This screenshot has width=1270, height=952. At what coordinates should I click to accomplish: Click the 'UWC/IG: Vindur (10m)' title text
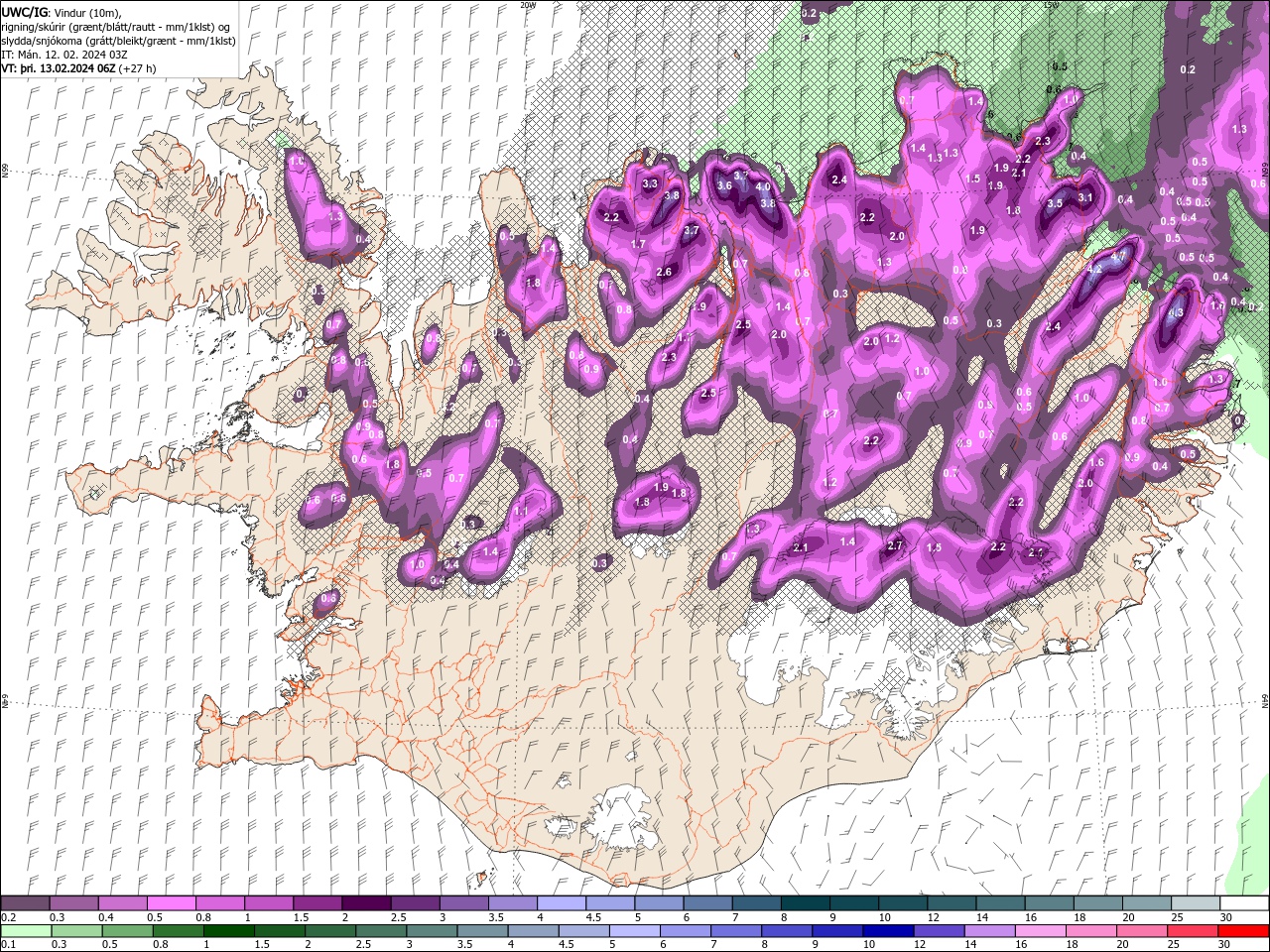pyautogui.click(x=60, y=12)
